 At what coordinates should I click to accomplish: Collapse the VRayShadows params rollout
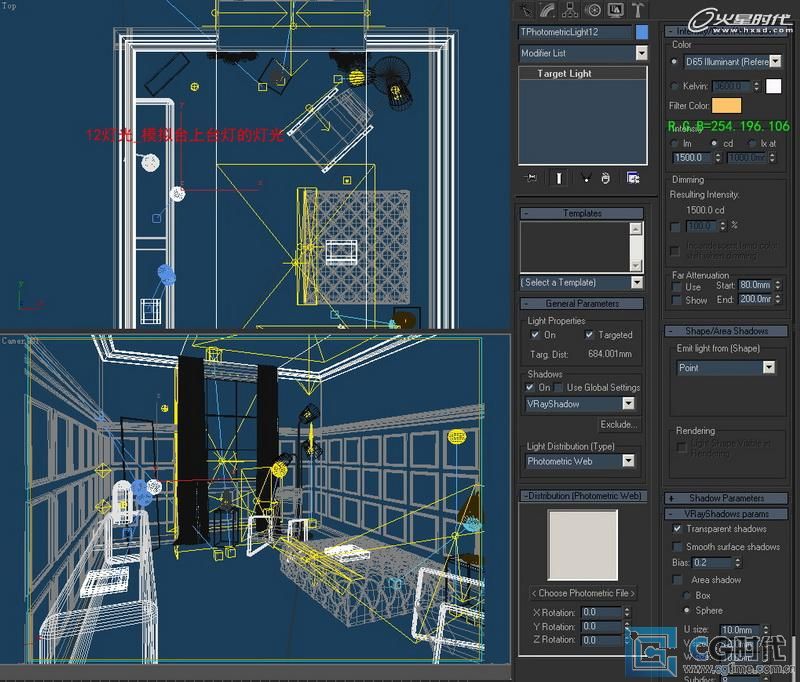pyautogui.click(x=727, y=514)
